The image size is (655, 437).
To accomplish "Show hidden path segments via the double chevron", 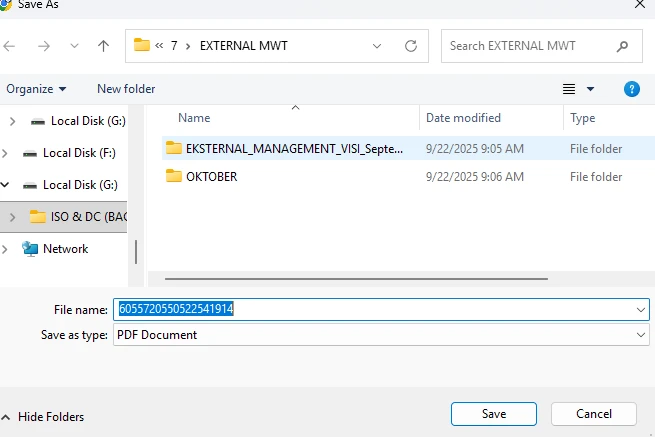I will (159, 46).
